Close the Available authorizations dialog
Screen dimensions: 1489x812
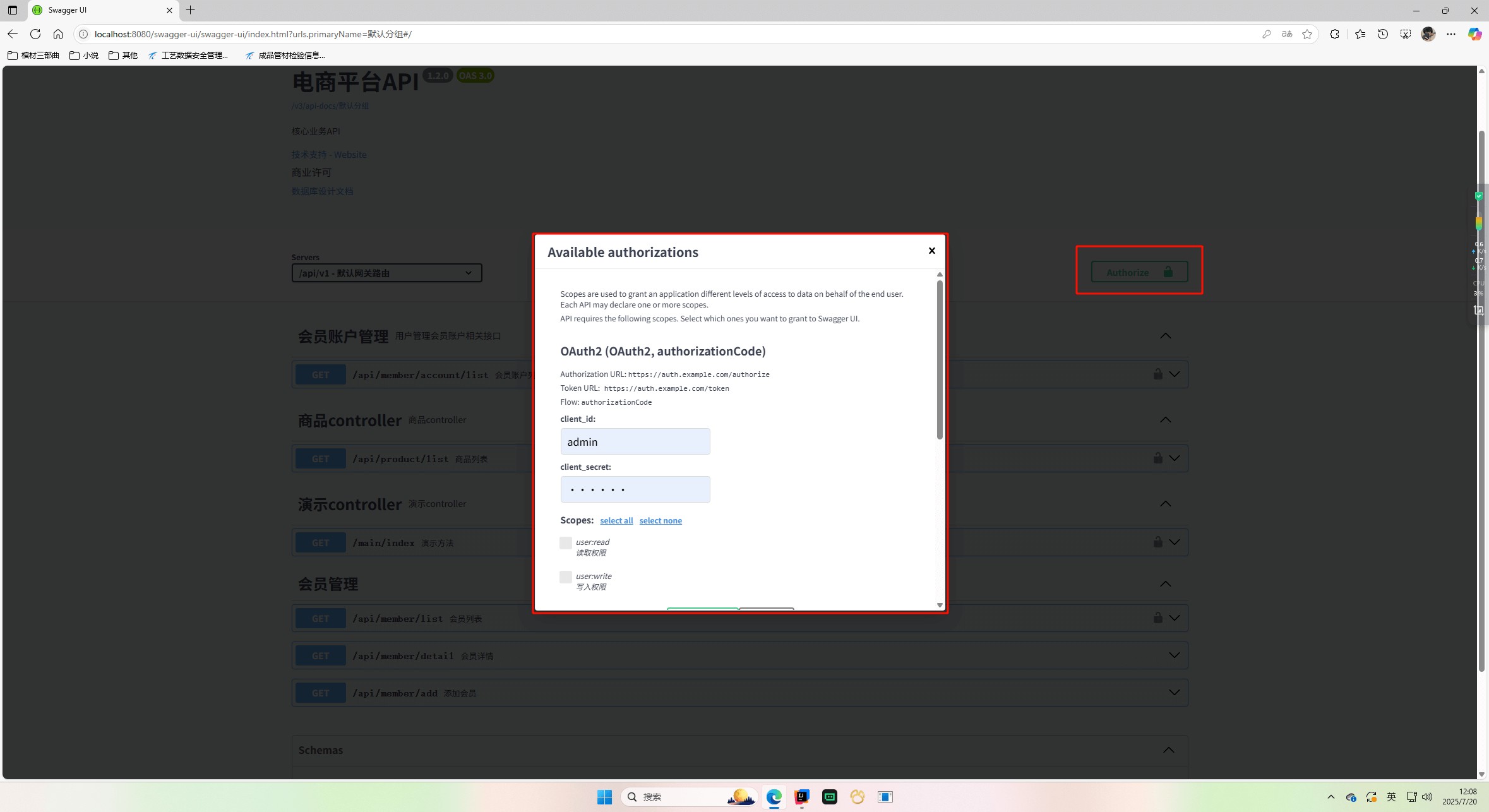point(931,251)
